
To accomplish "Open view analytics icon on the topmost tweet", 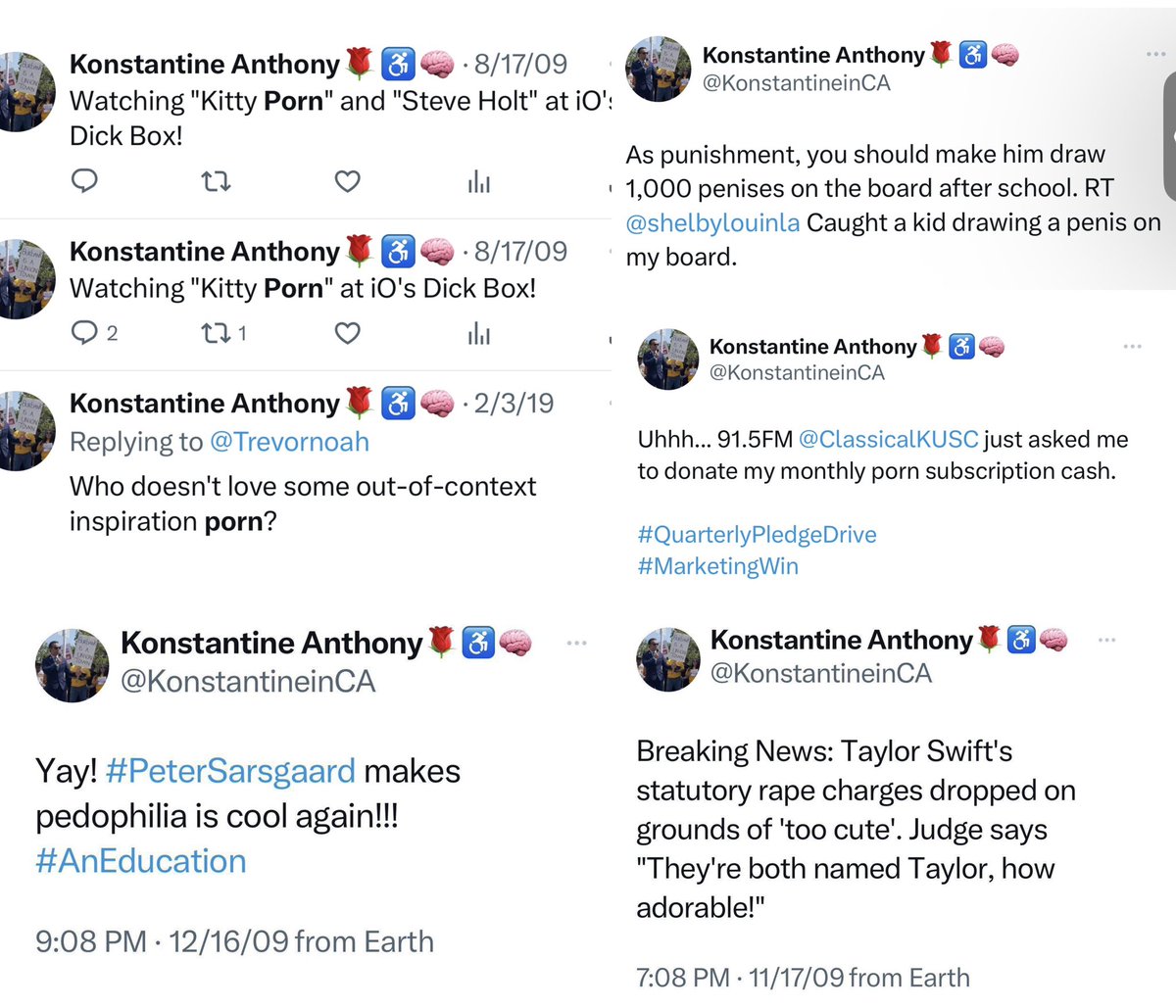I will (x=479, y=181).
